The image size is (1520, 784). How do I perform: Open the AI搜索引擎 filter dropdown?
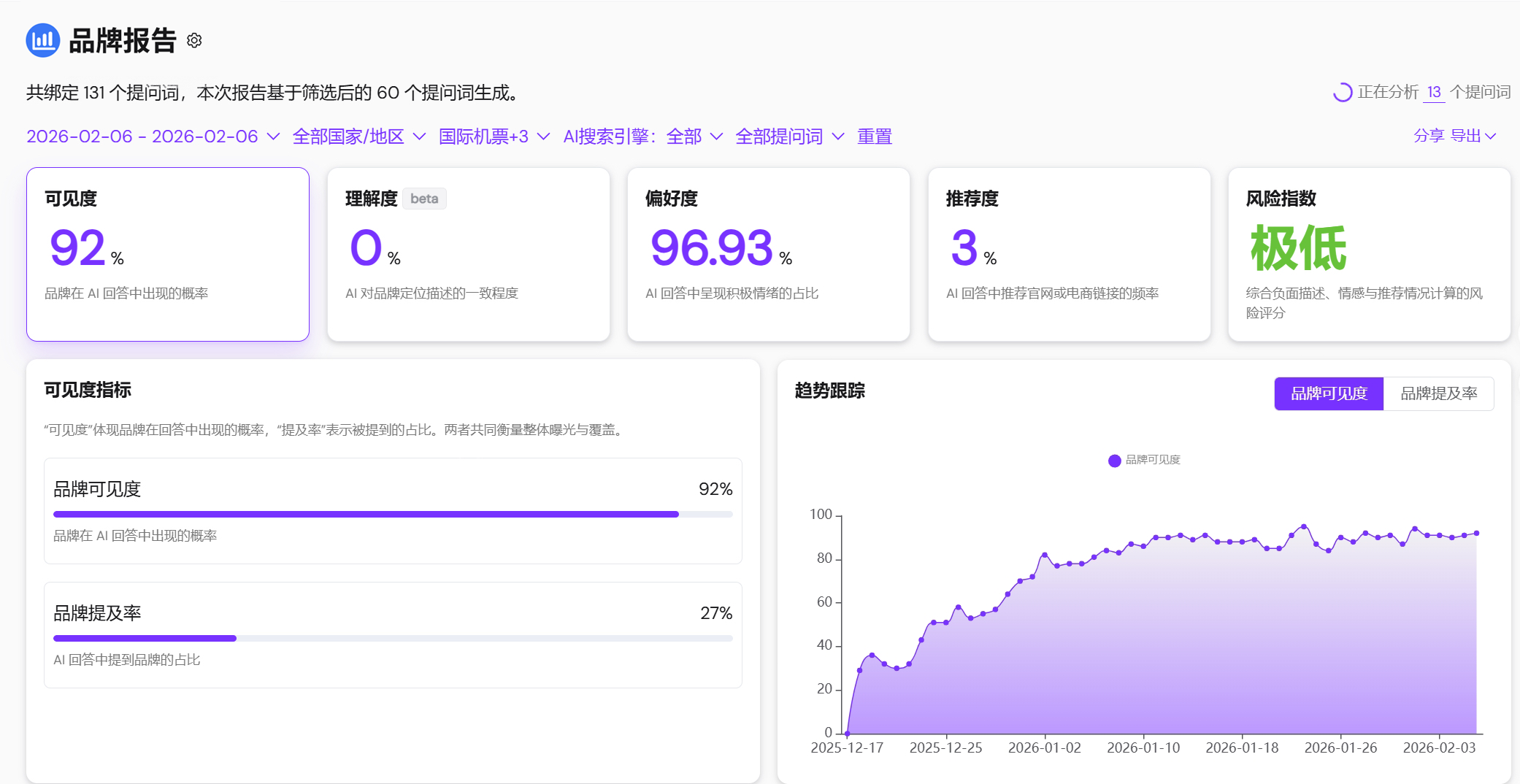pyautogui.click(x=642, y=137)
